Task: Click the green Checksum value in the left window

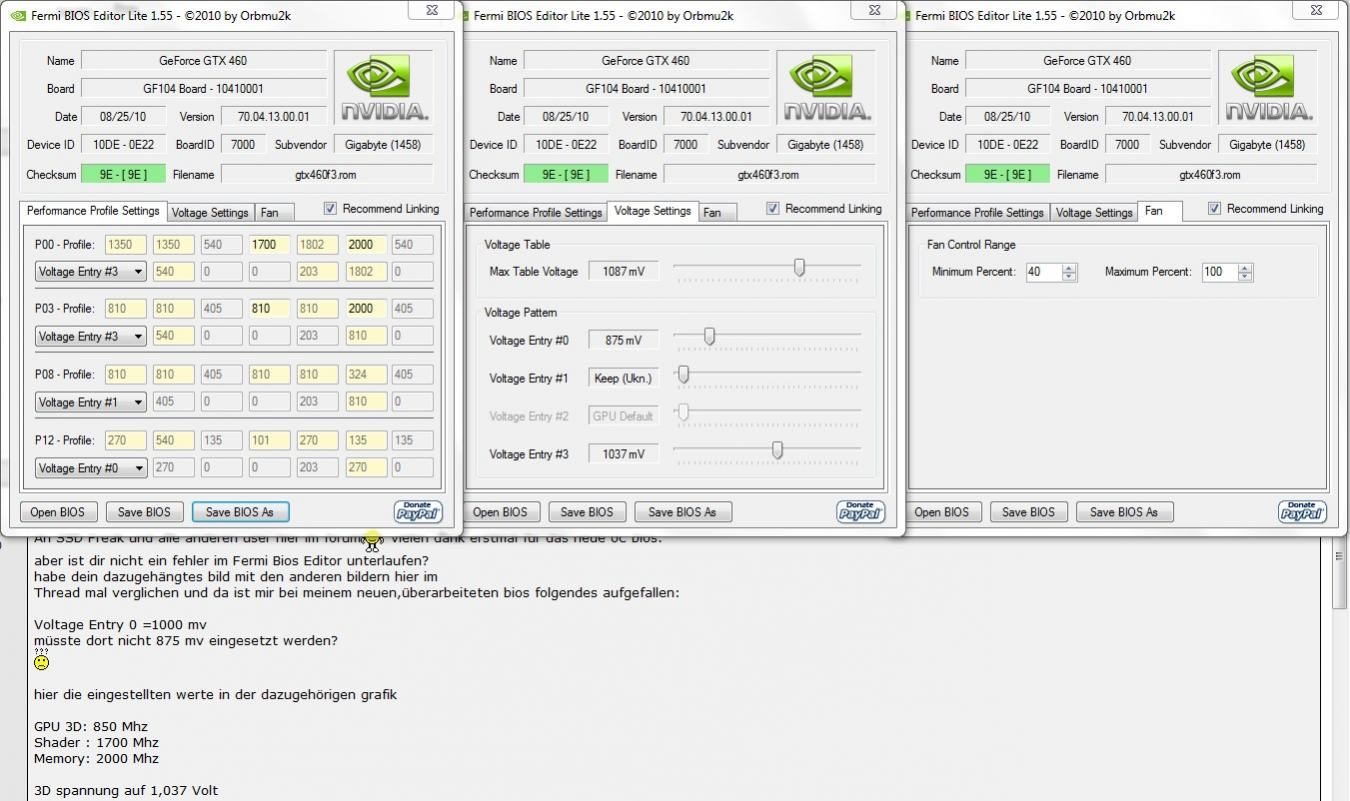Action: [124, 175]
